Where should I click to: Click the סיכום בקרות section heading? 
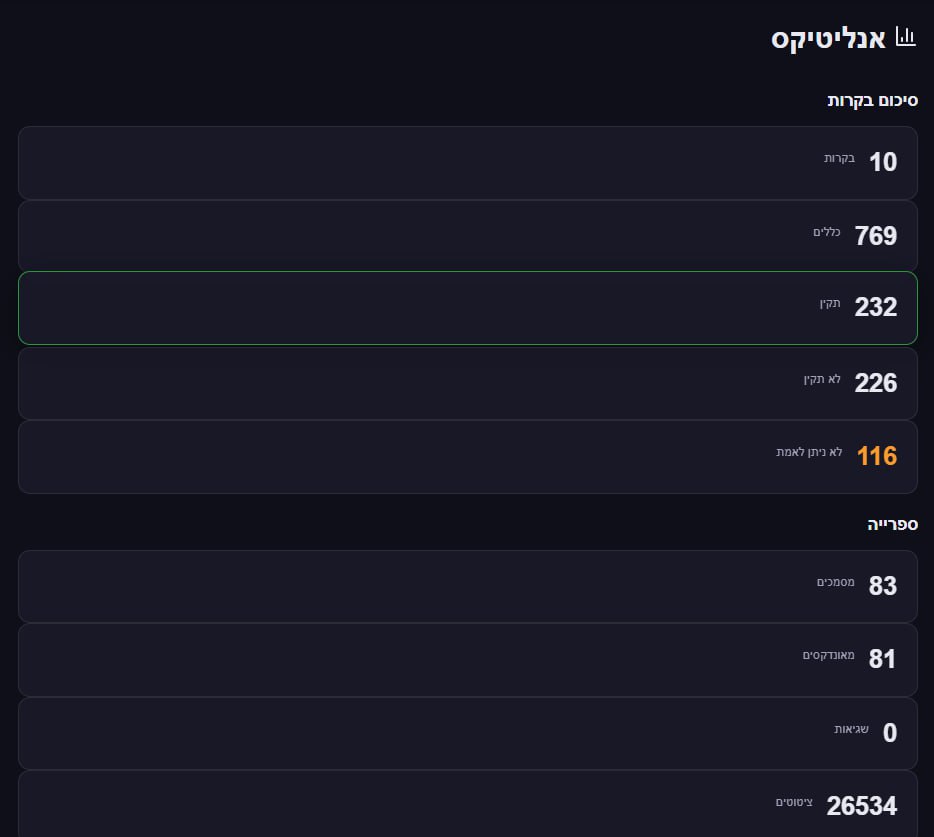point(872,101)
